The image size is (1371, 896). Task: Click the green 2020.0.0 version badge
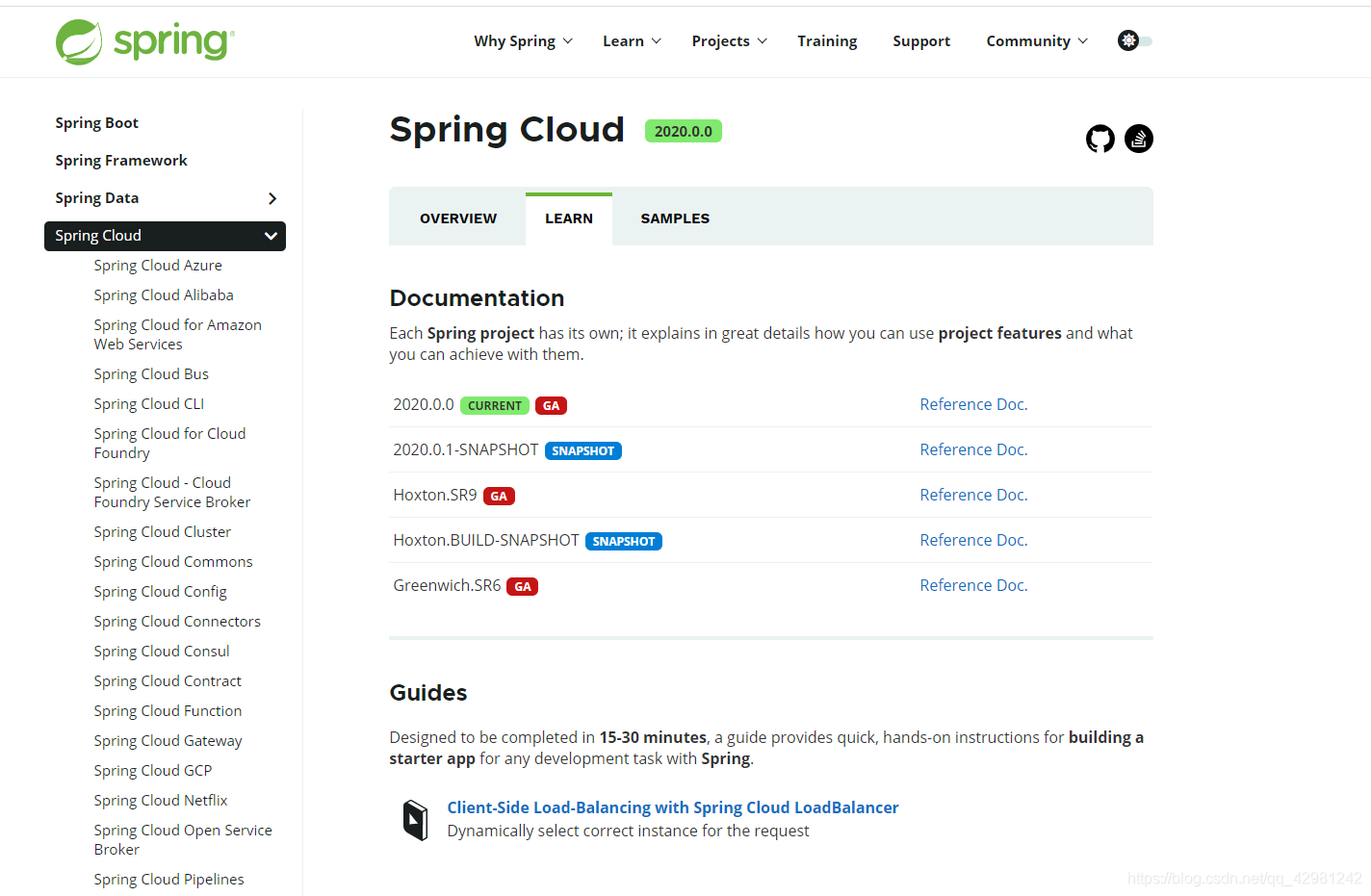pos(683,130)
